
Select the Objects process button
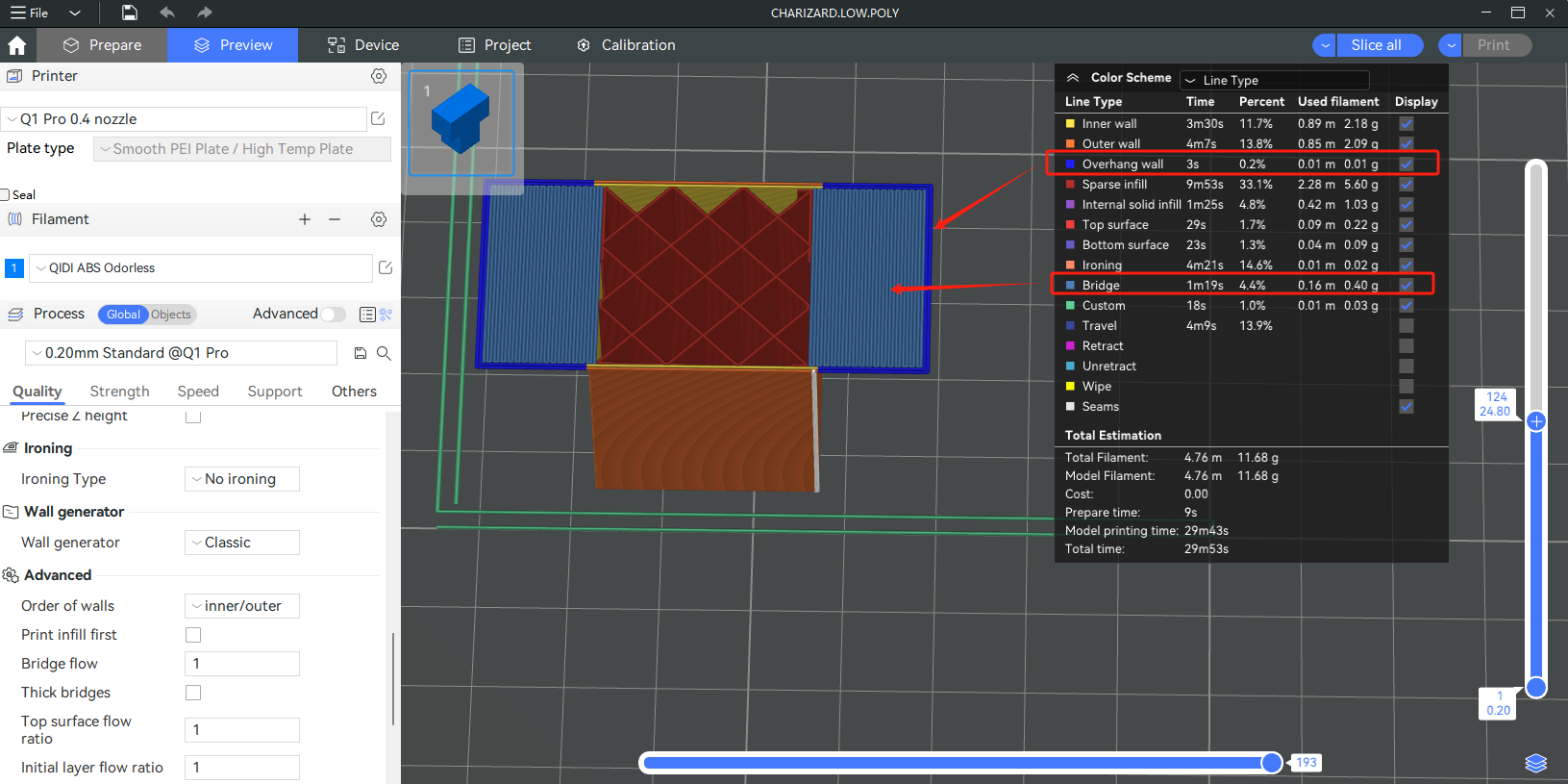pyautogui.click(x=171, y=315)
